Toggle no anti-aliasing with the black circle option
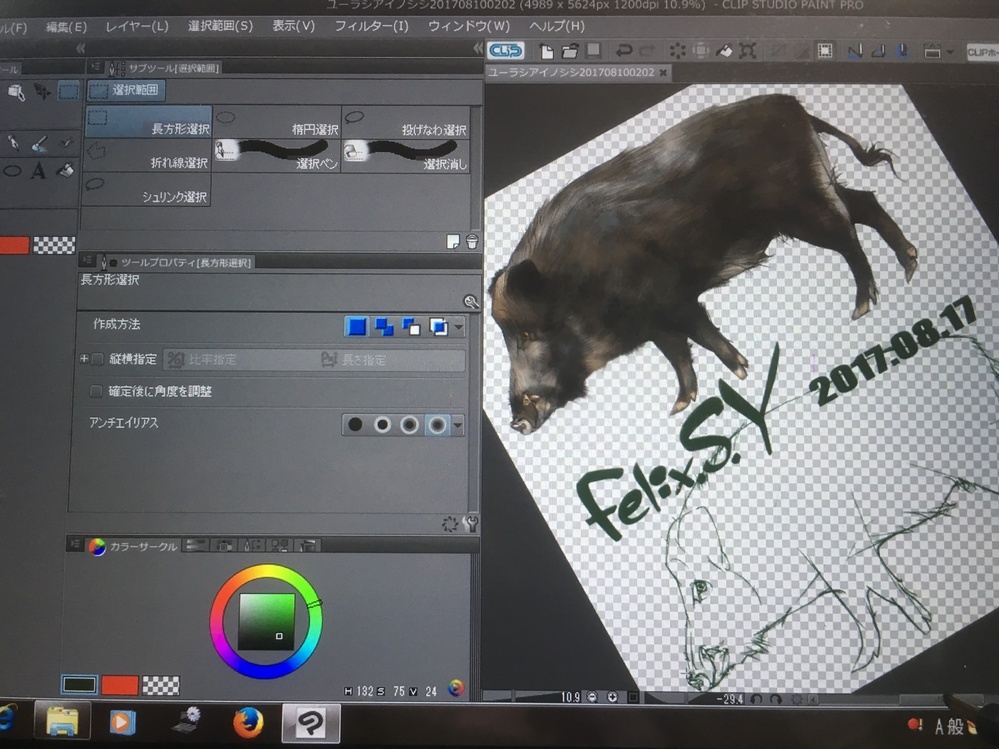This screenshot has width=999, height=749. (x=356, y=424)
